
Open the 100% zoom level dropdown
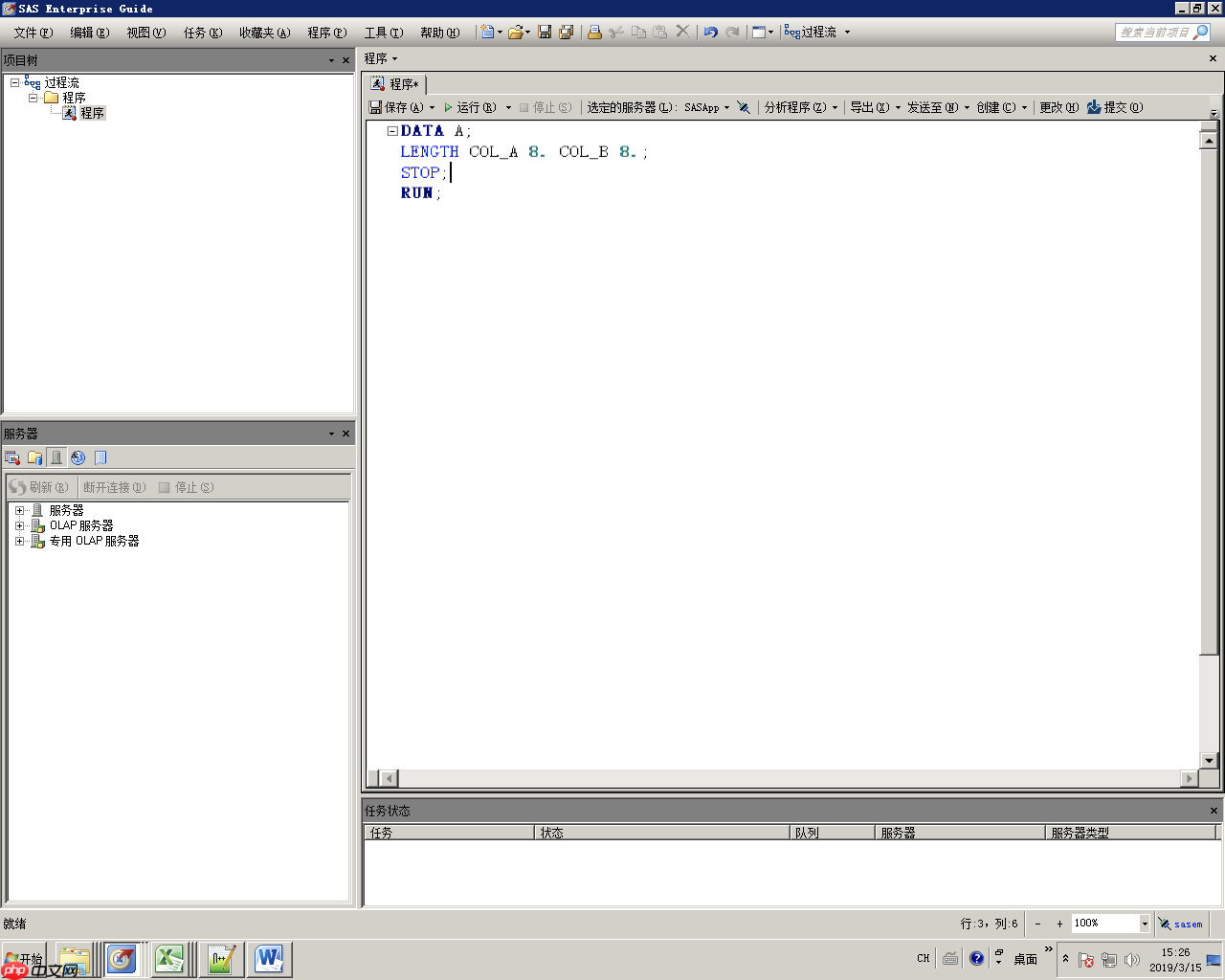pos(1144,924)
